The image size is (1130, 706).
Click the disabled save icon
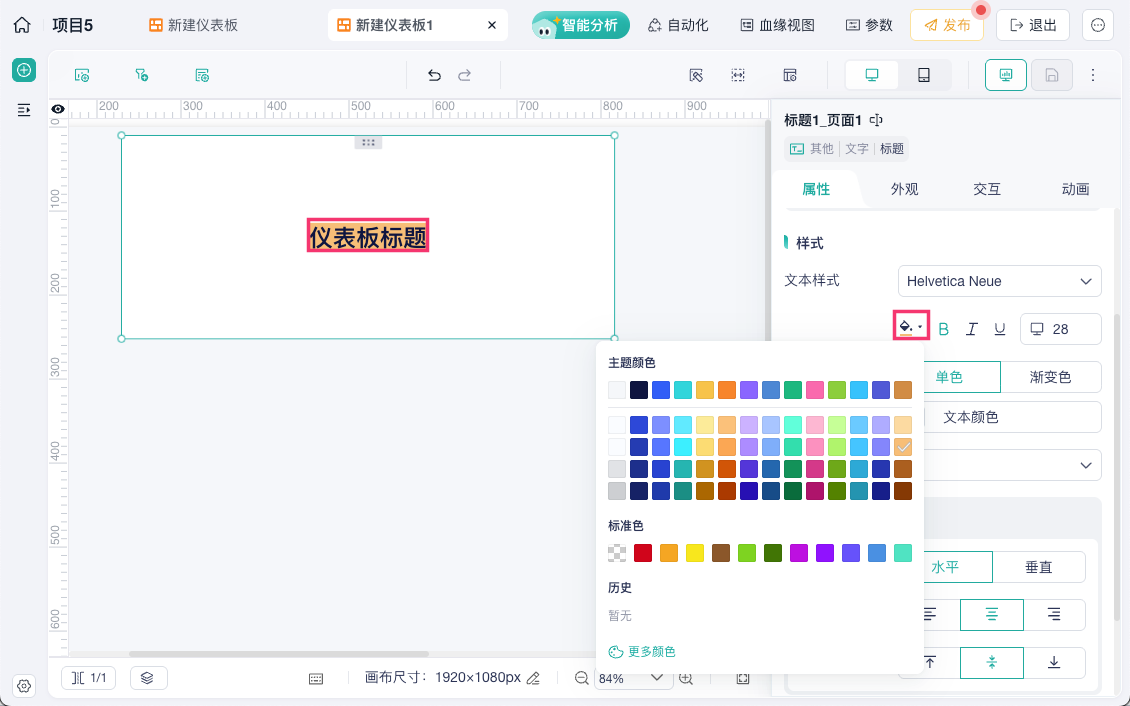pyautogui.click(x=1051, y=75)
